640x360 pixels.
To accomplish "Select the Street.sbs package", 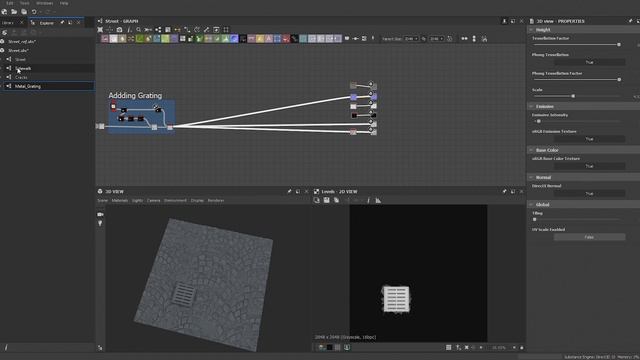I will pos(18,51).
